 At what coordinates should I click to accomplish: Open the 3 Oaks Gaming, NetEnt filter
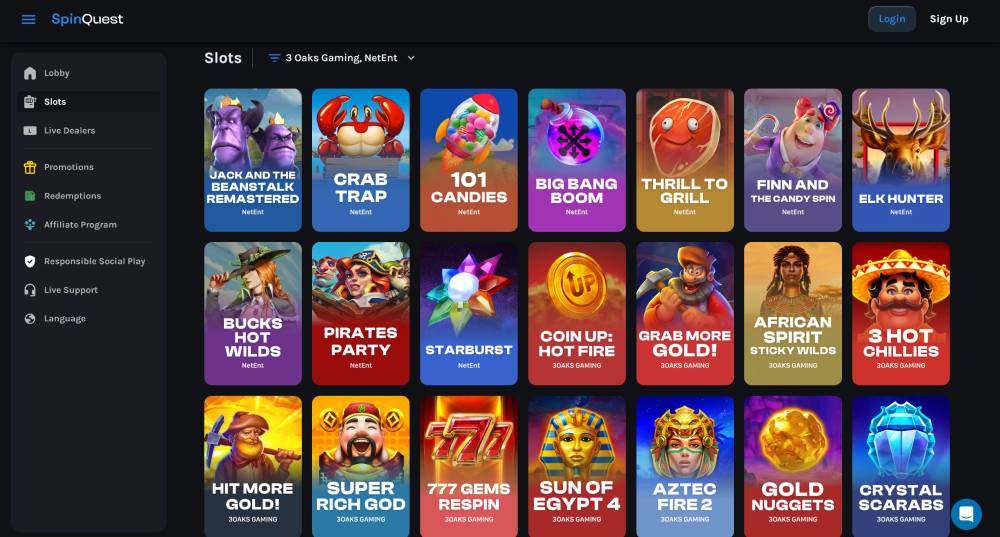(342, 58)
